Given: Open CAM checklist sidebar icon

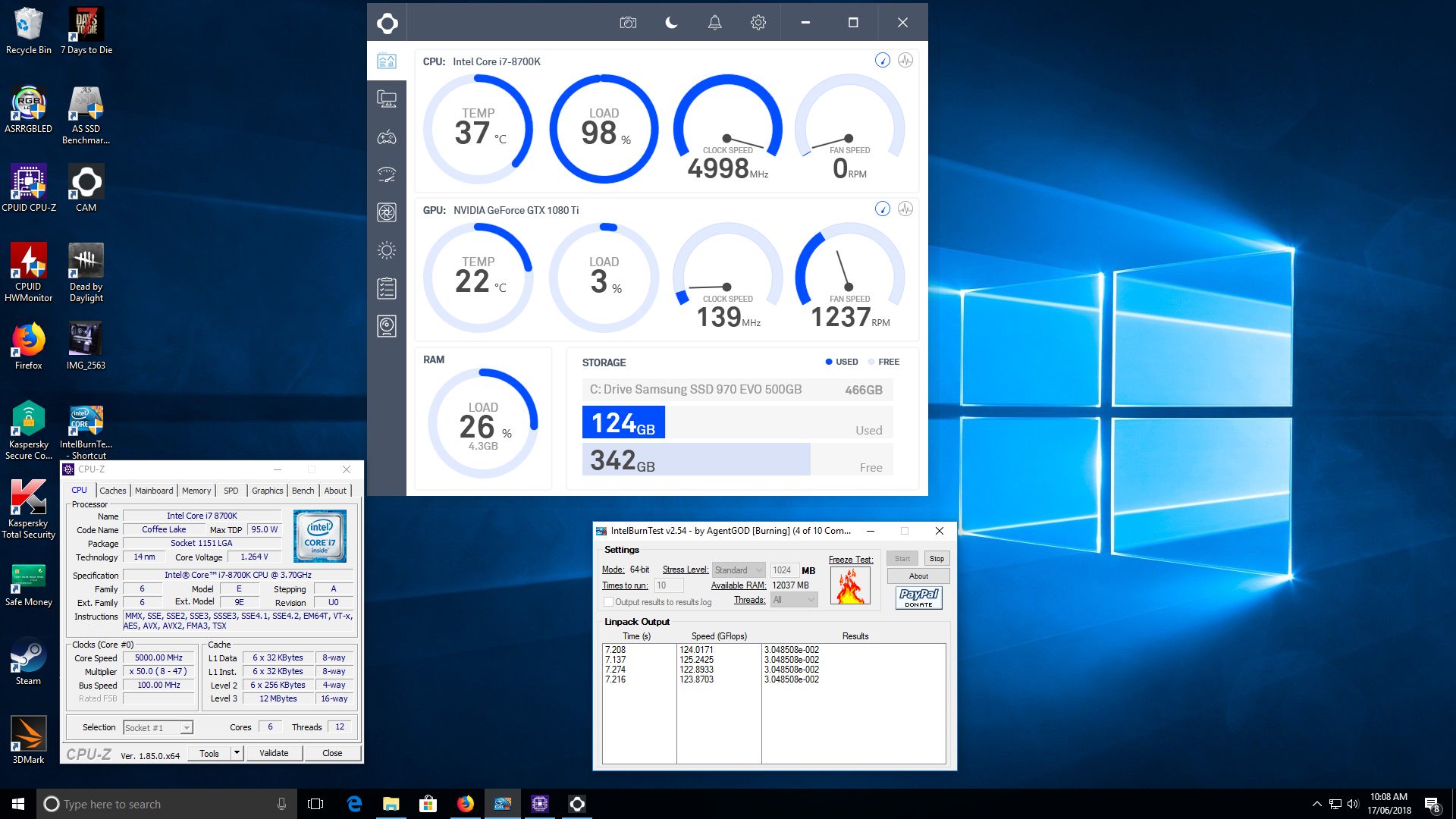Looking at the screenshot, I should (x=387, y=288).
